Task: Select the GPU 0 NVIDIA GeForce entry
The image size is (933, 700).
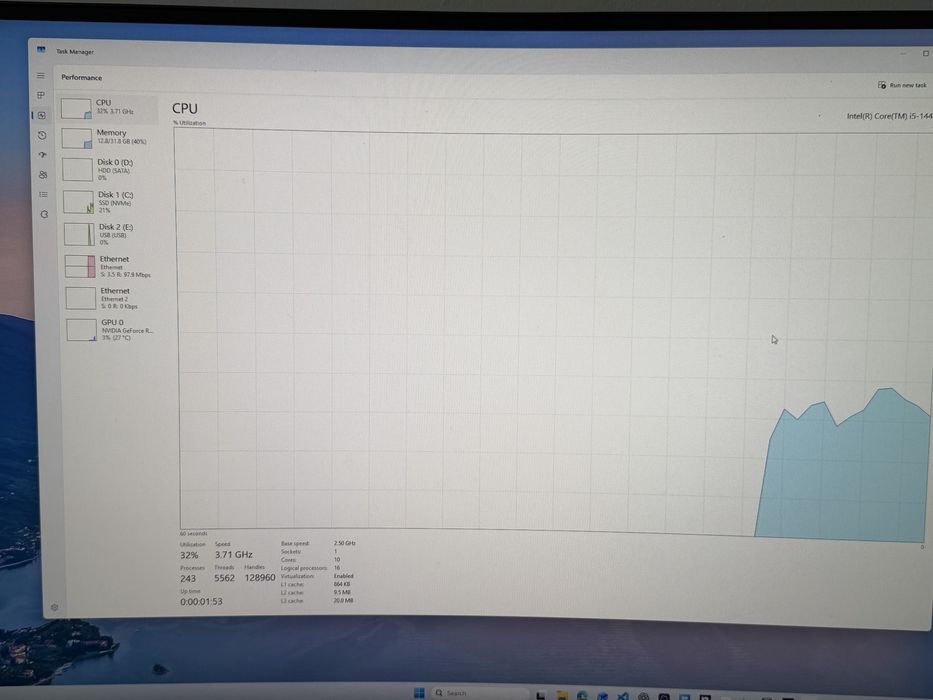Action: (114, 330)
